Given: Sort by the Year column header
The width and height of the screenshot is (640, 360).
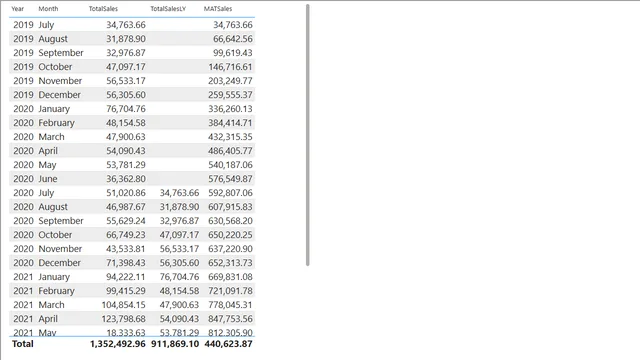Looking at the screenshot, I should 18,9.
